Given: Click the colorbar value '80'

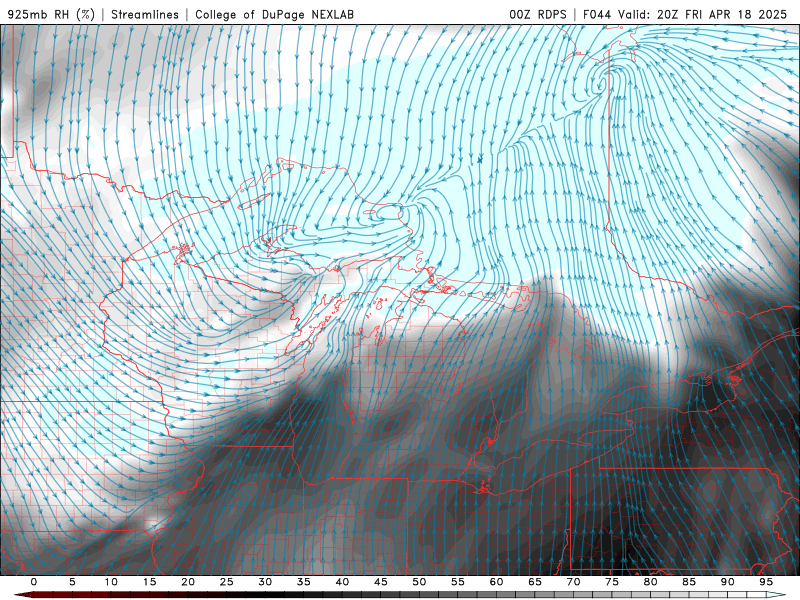Looking at the screenshot, I should [x=651, y=582].
